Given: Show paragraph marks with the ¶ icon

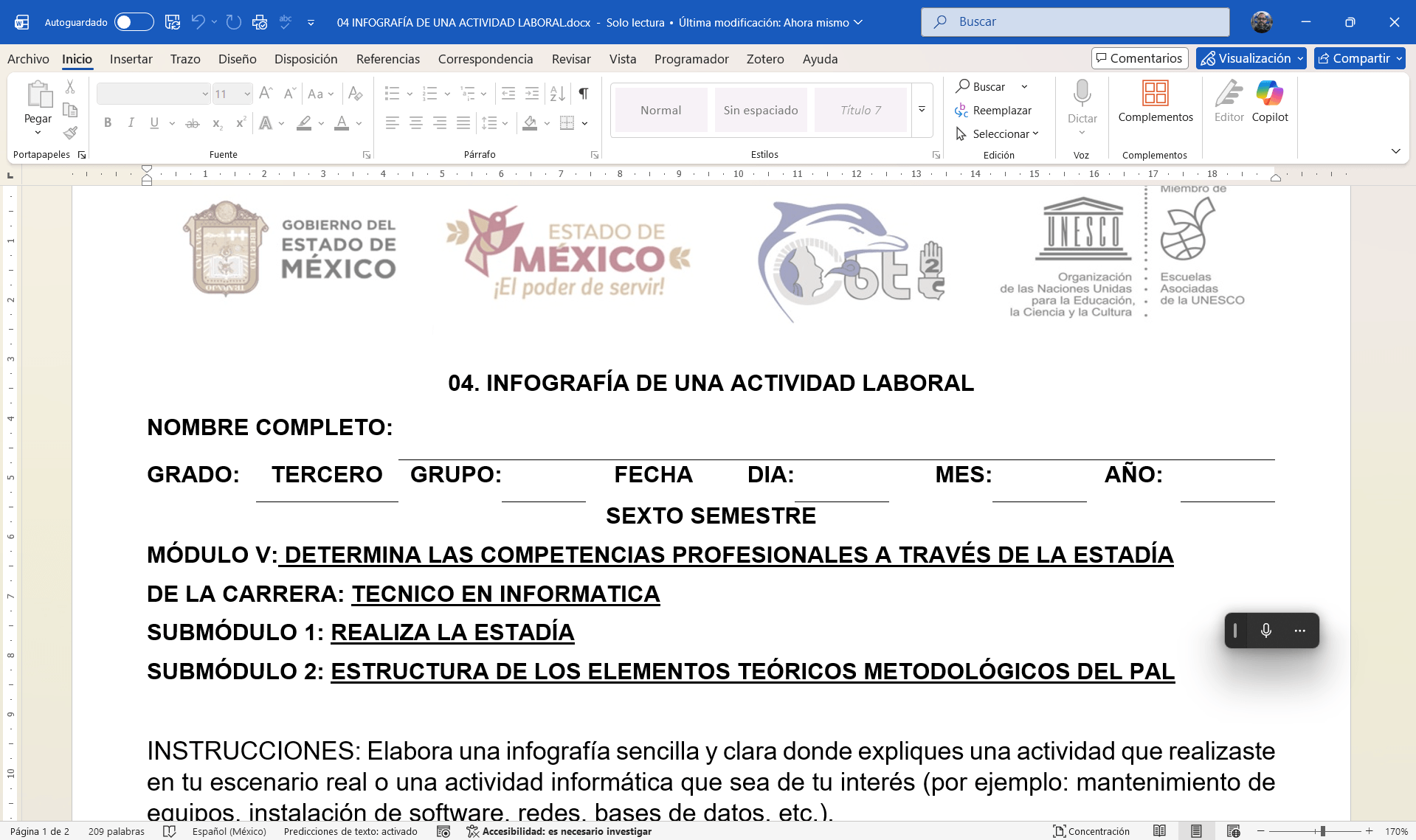Looking at the screenshot, I should point(583,94).
